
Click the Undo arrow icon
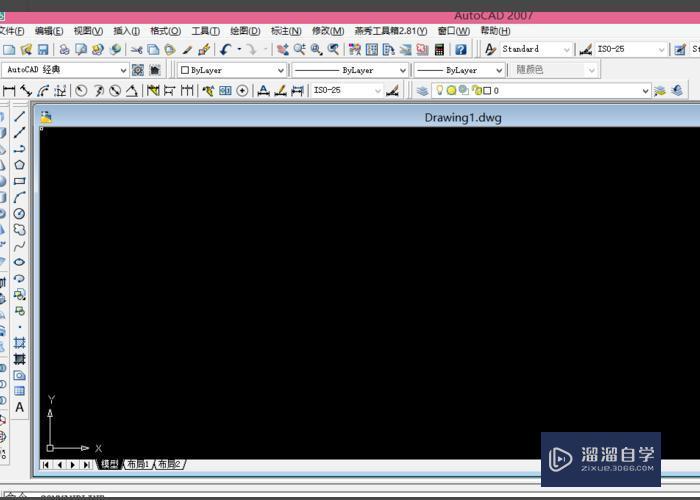226,49
